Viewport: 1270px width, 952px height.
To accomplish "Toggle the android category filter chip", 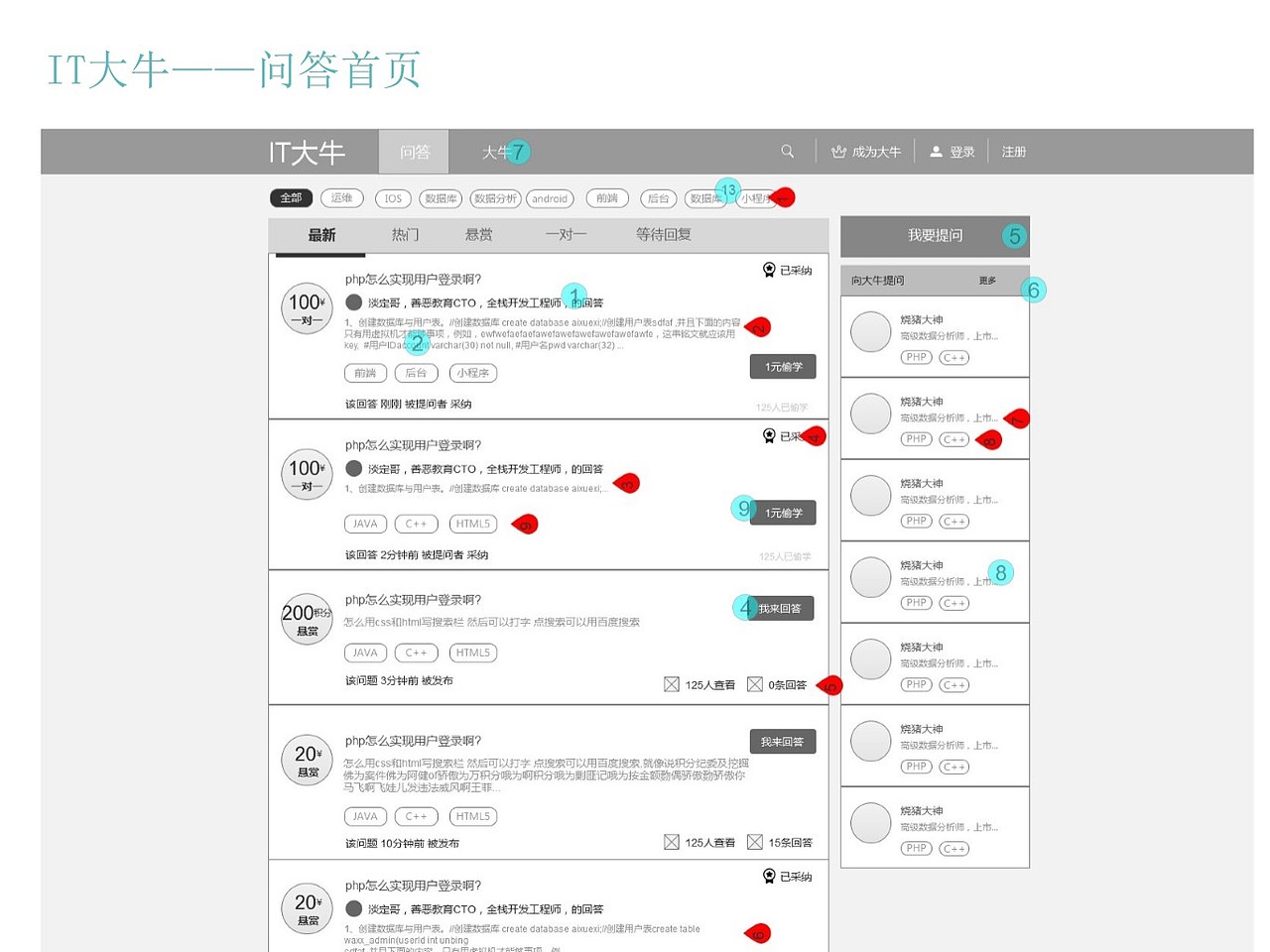I will [x=550, y=198].
